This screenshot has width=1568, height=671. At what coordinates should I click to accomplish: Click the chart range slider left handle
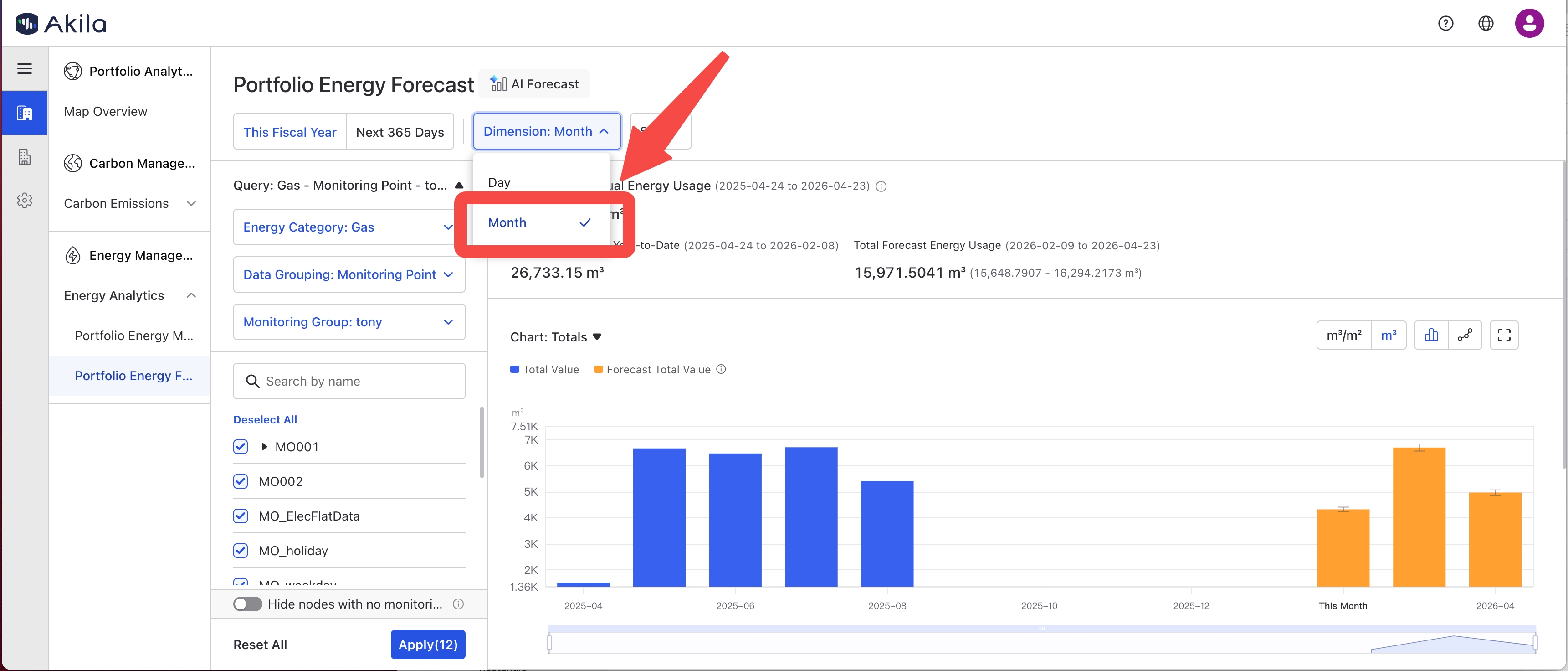(x=549, y=642)
